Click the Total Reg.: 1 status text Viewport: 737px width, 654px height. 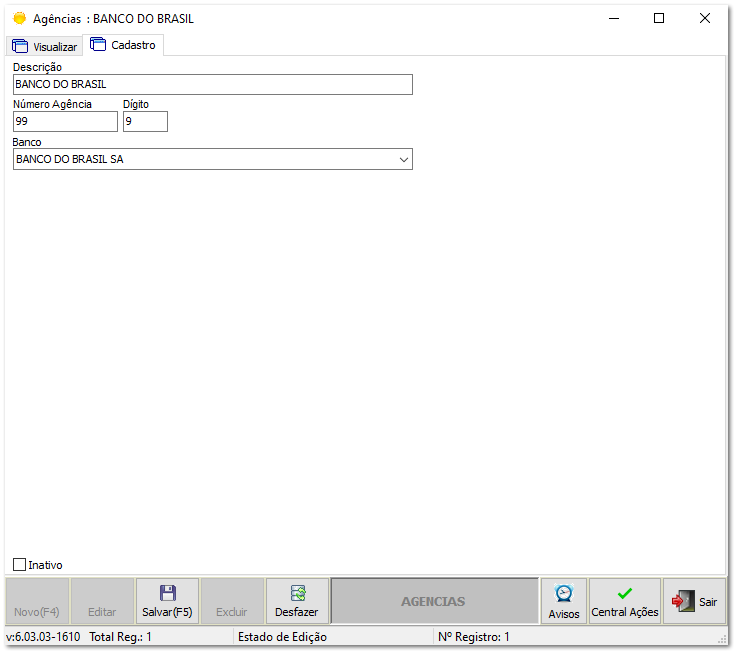(x=120, y=637)
